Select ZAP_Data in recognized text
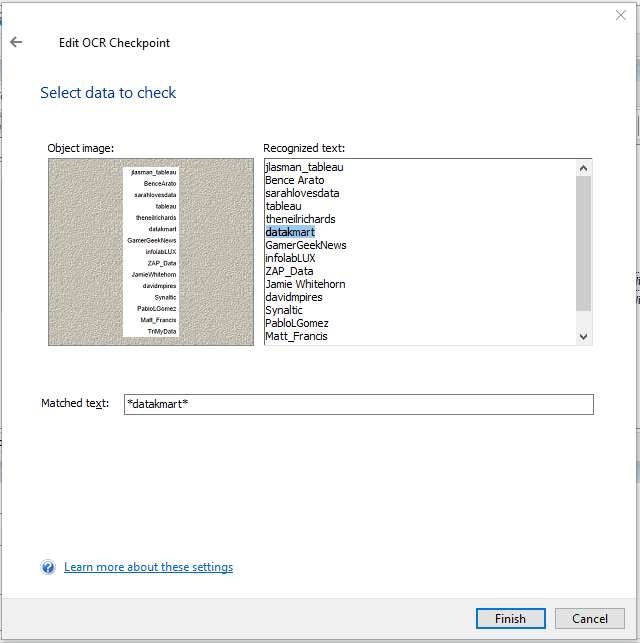 click(289, 271)
